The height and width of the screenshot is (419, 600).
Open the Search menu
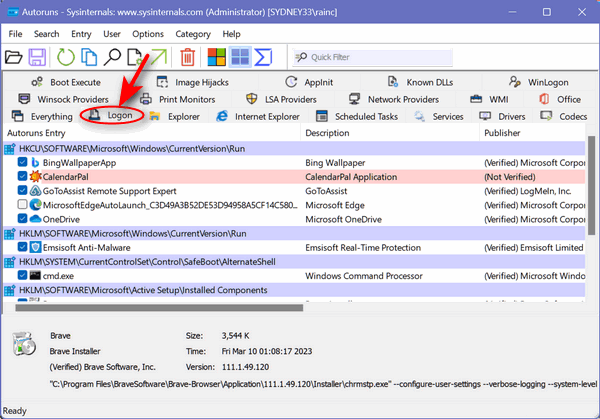pos(46,34)
